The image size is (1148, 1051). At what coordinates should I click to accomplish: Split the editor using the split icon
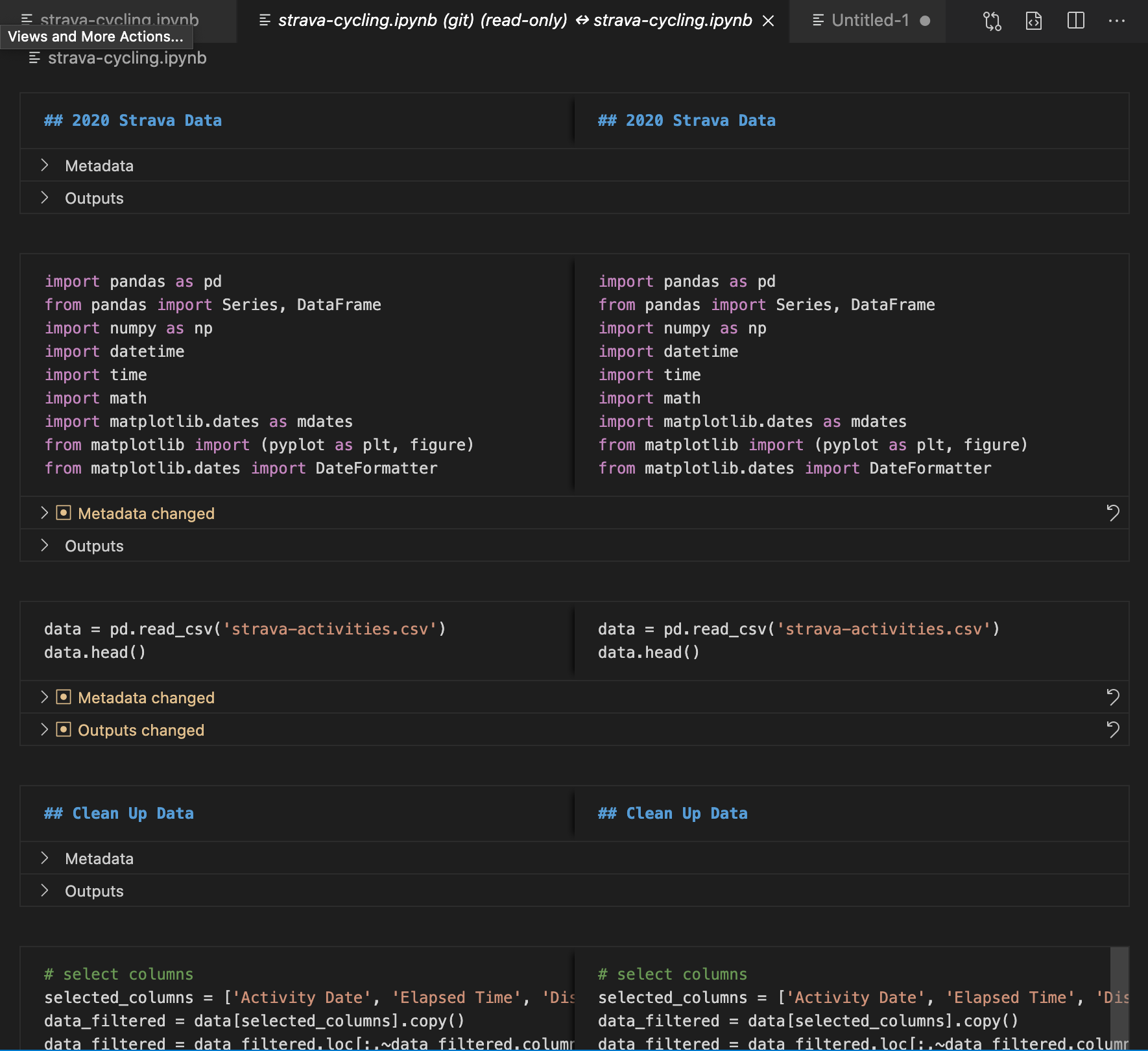(x=1076, y=21)
